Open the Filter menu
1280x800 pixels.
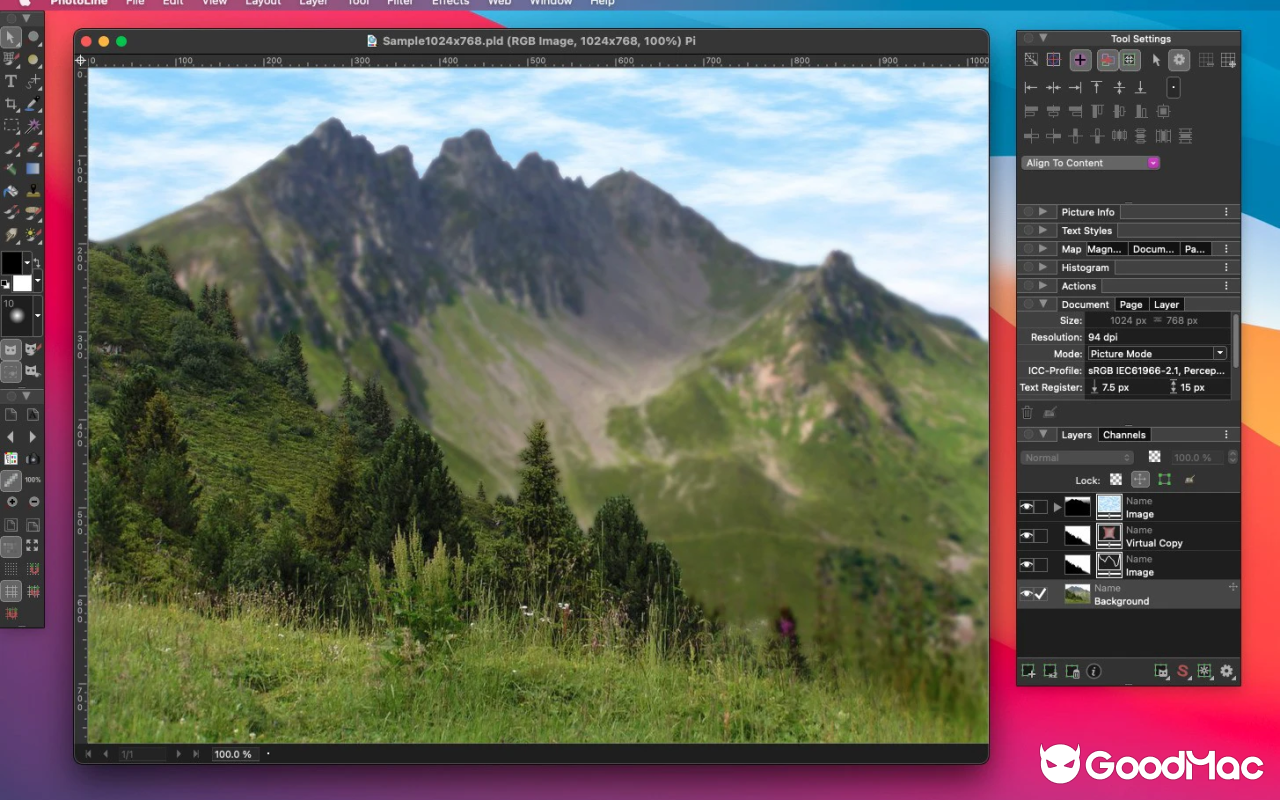399,3
